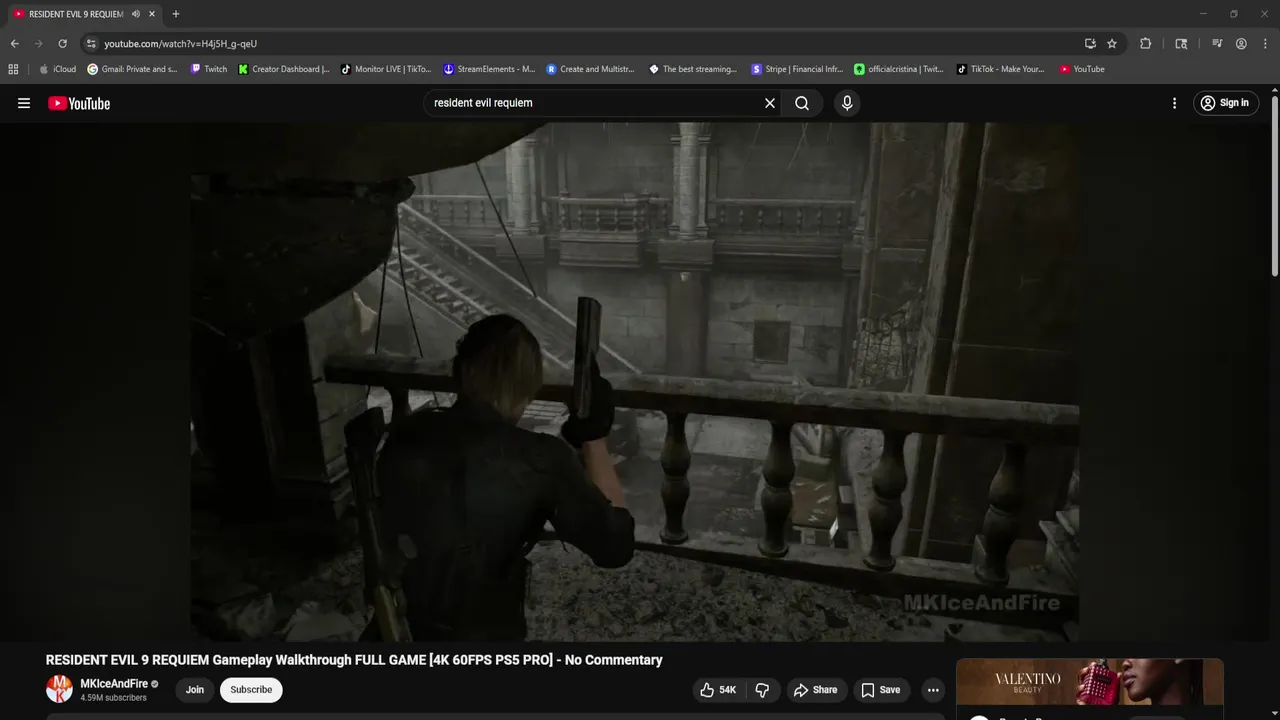The height and width of the screenshot is (720, 1280).
Task: Open the Stripe Financial Infrastructure bookmark
Action: (797, 69)
